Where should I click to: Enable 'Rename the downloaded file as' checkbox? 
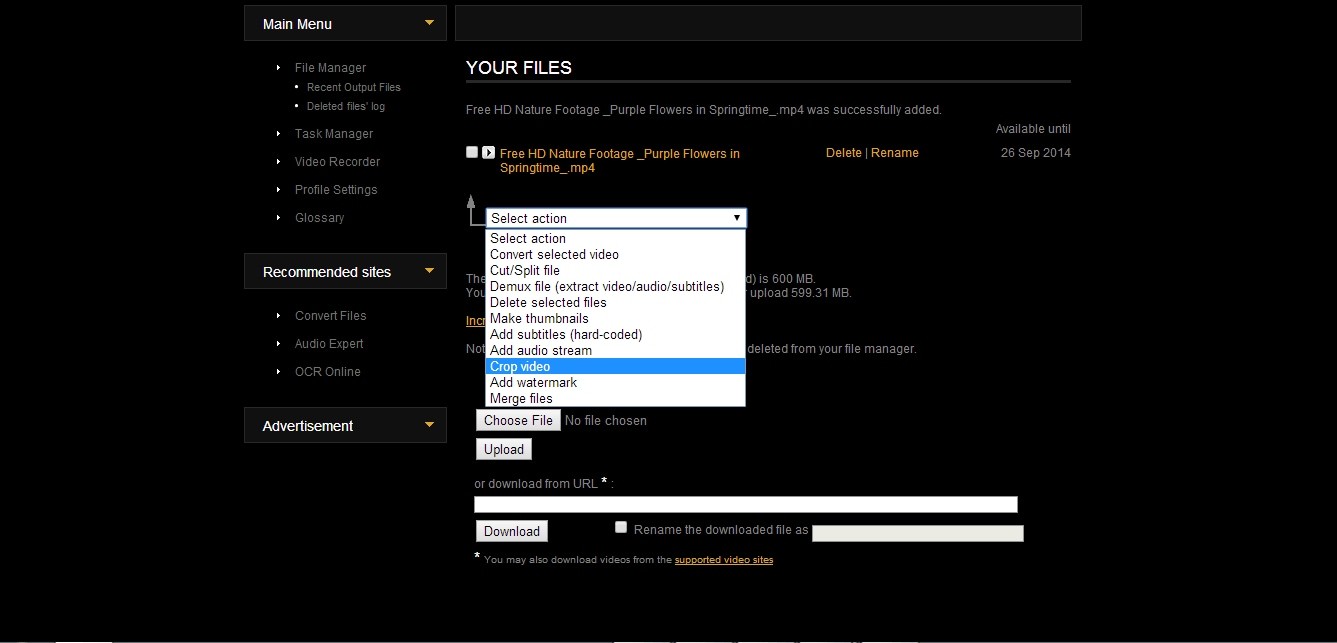pyautogui.click(x=621, y=528)
